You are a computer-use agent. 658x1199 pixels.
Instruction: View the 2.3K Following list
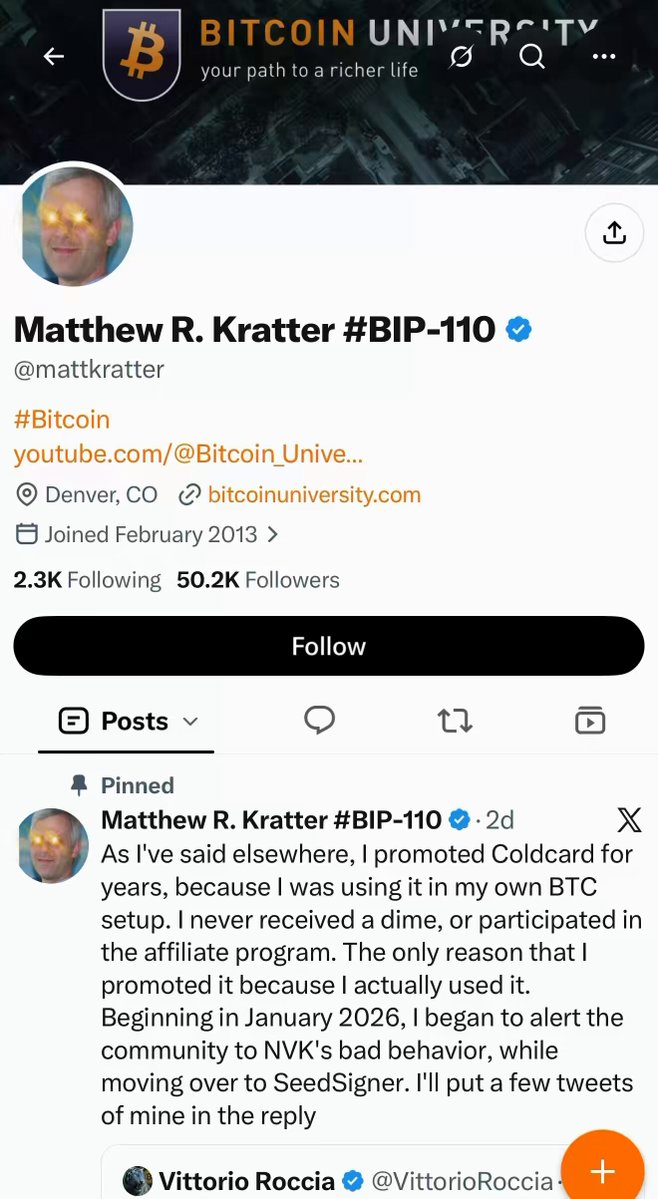coord(87,580)
